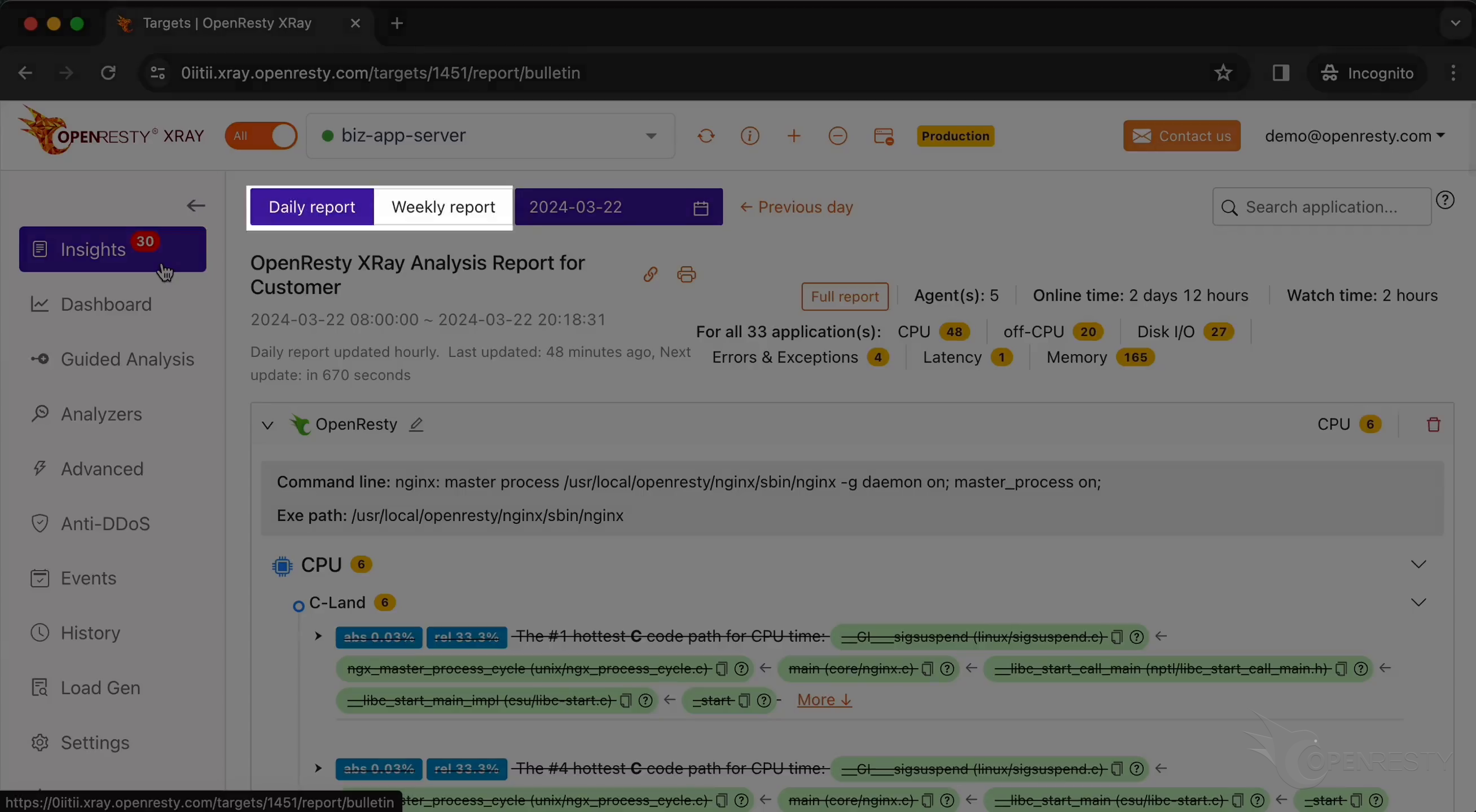Go to Previous day link
Screen dimensions: 1476x812
point(797,207)
